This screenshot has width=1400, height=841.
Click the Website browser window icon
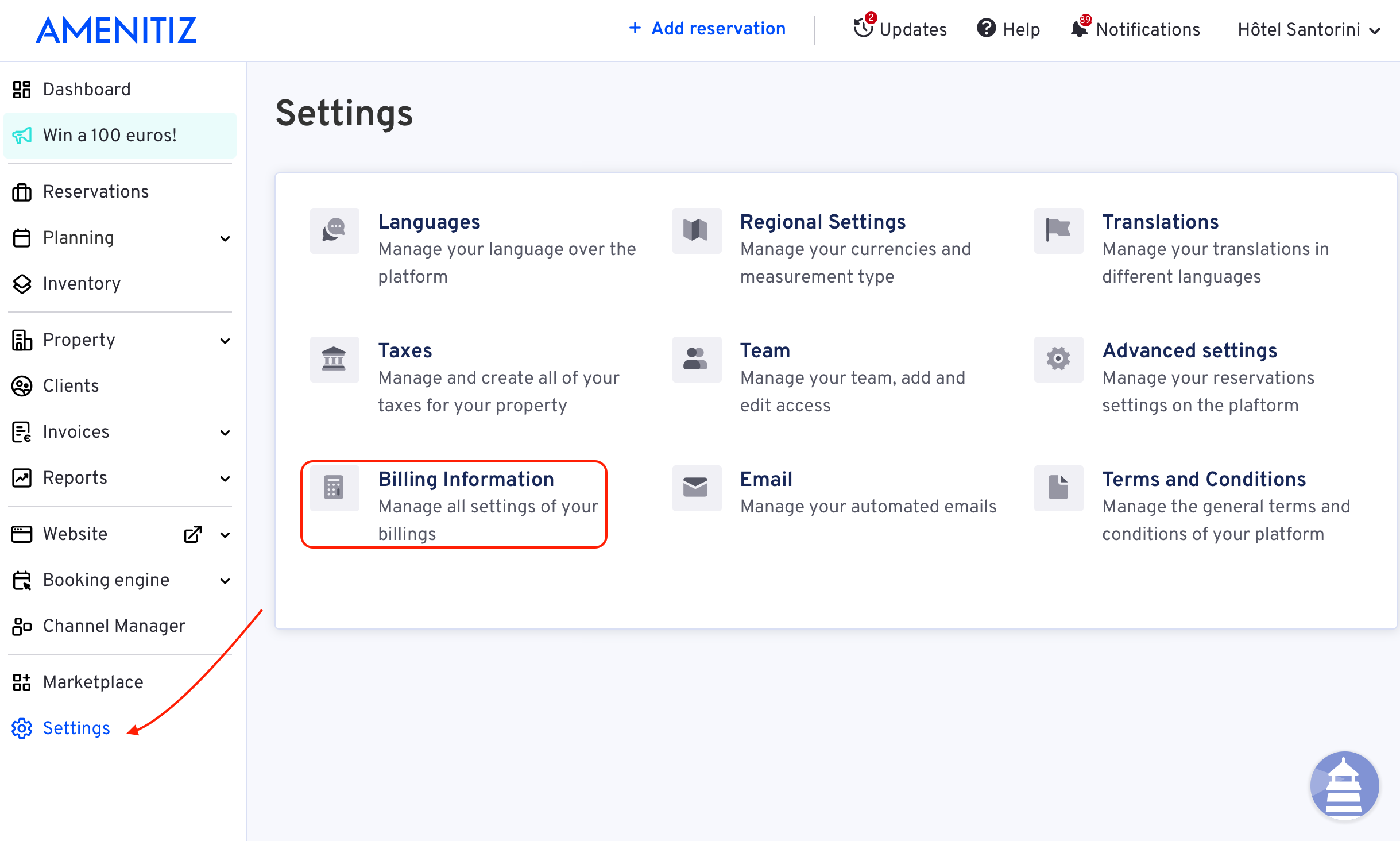click(x=22, y=534)
